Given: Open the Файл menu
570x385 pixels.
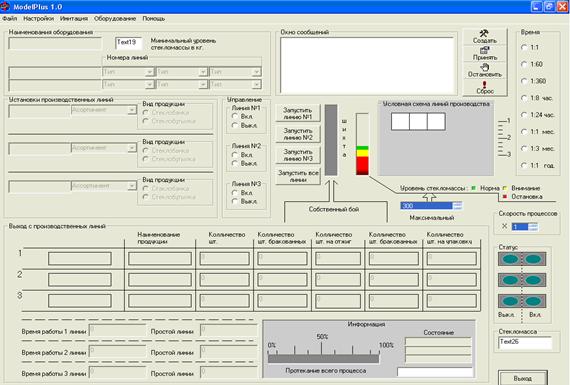Looking at the screenshot, I should point(9,19).
